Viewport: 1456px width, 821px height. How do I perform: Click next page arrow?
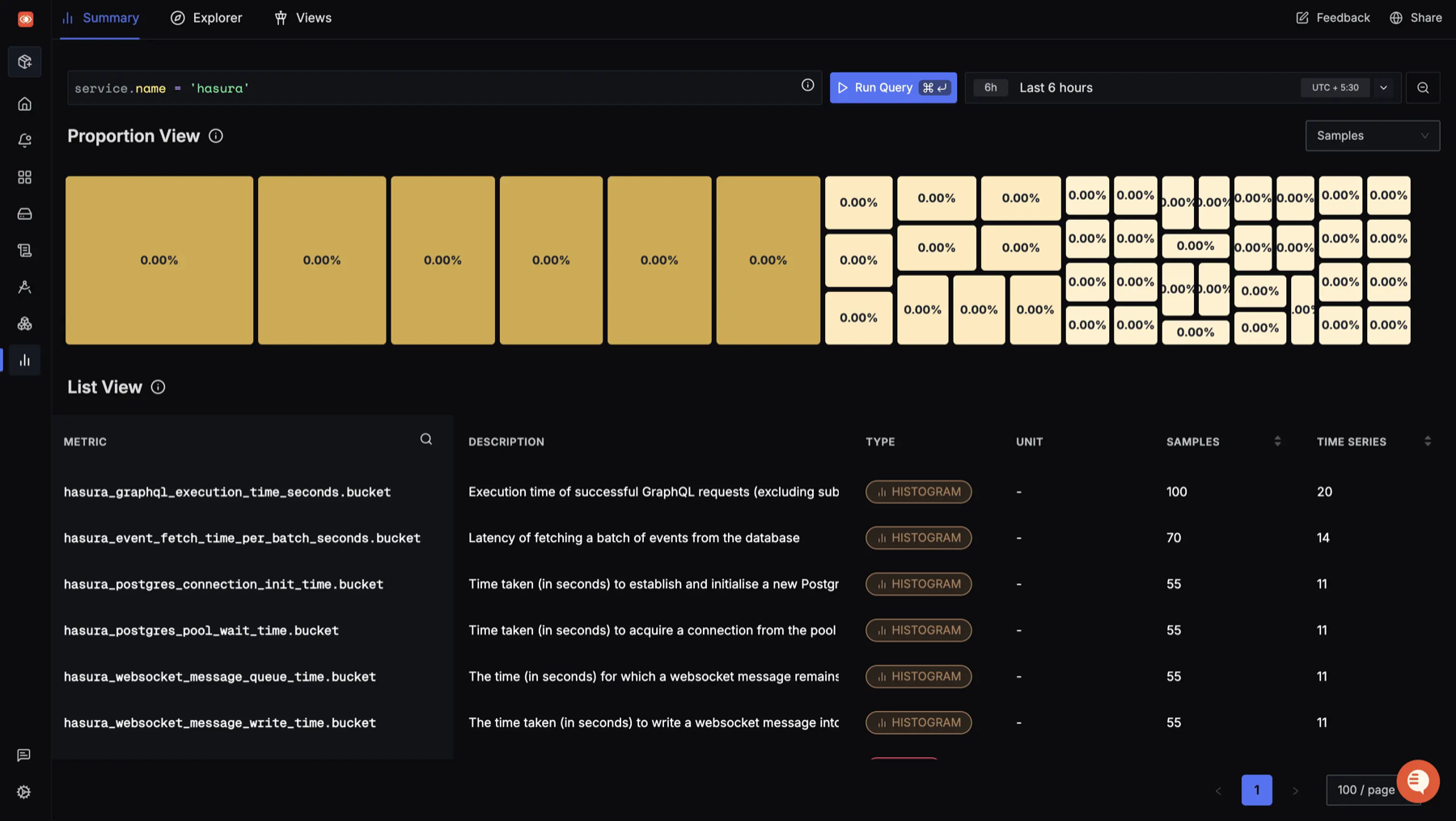click(x=1295, y=790)
